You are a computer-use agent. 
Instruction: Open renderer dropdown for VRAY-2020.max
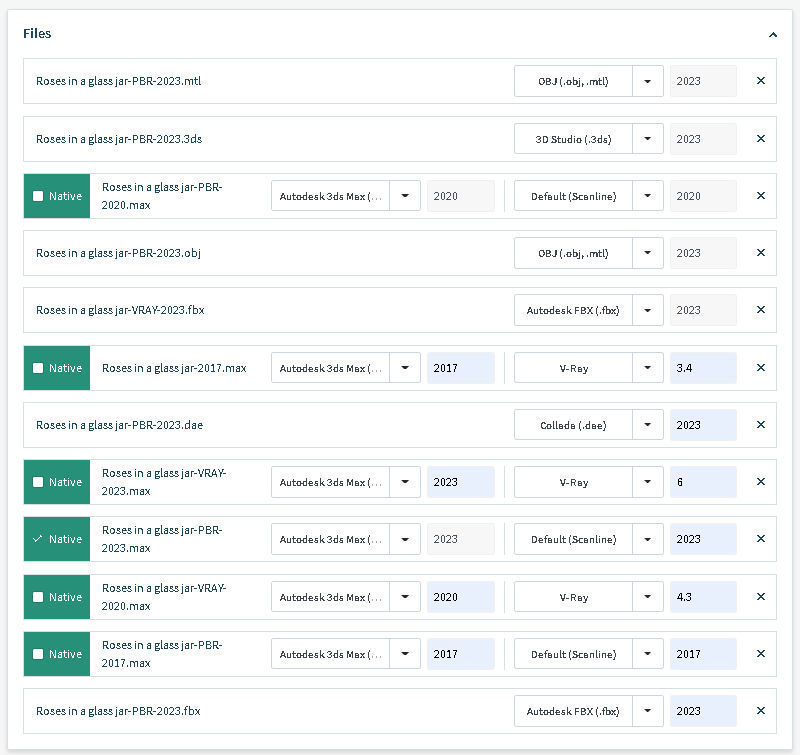[x=648, y=597]
